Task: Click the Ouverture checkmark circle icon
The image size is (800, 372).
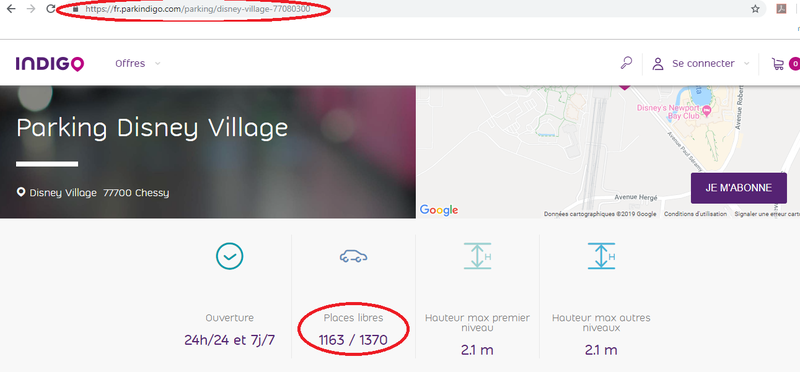Action: [x=230, y=256]
